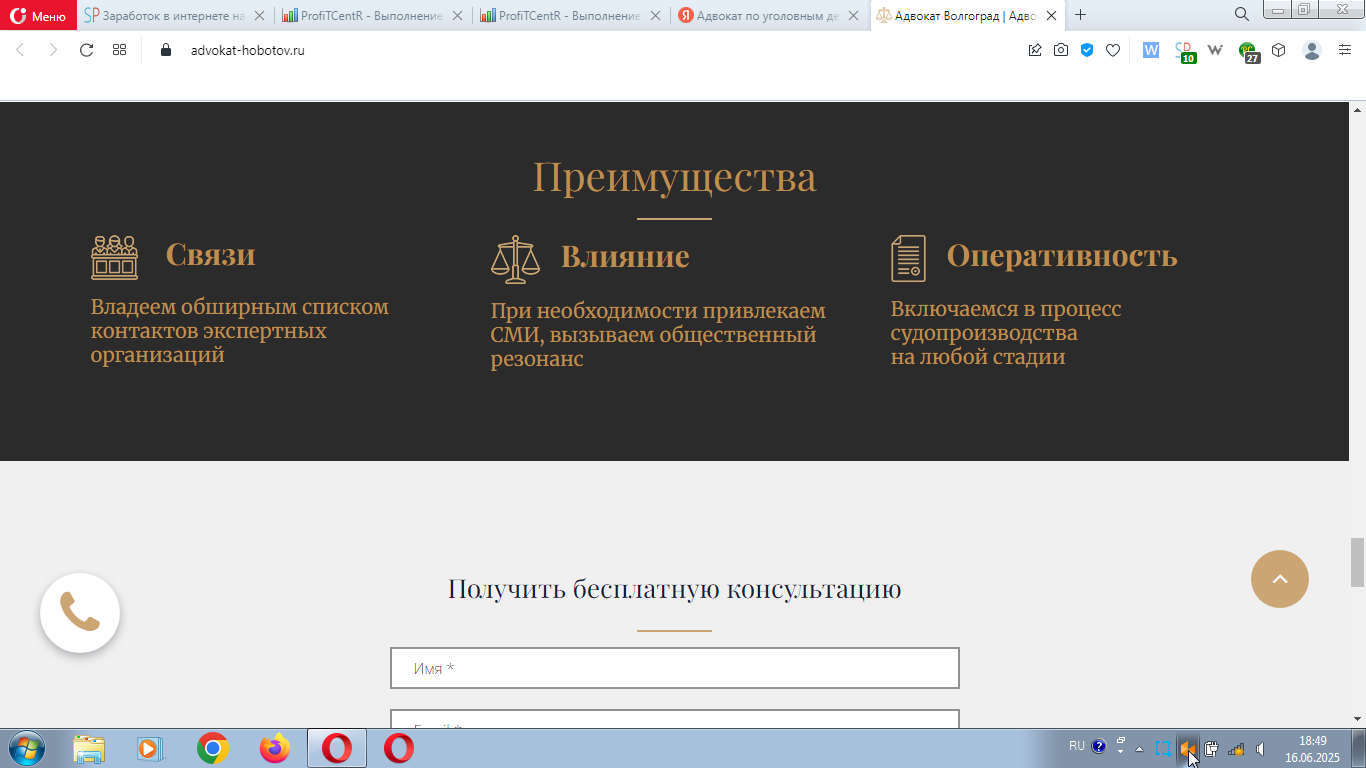Click the Opera account profile icon

[x=1312, y=50]
